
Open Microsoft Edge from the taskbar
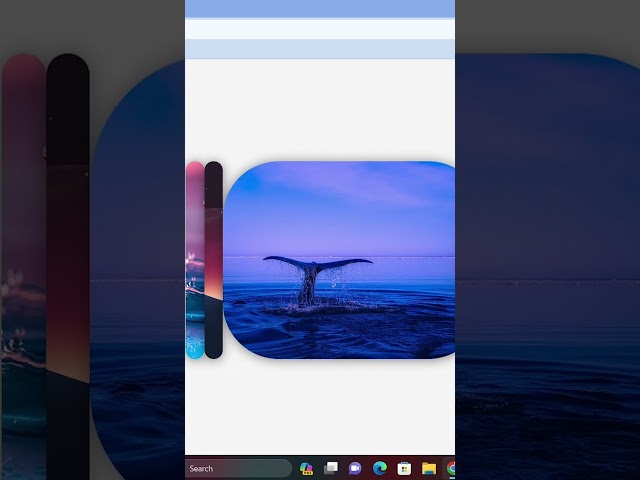coord(380,468)
